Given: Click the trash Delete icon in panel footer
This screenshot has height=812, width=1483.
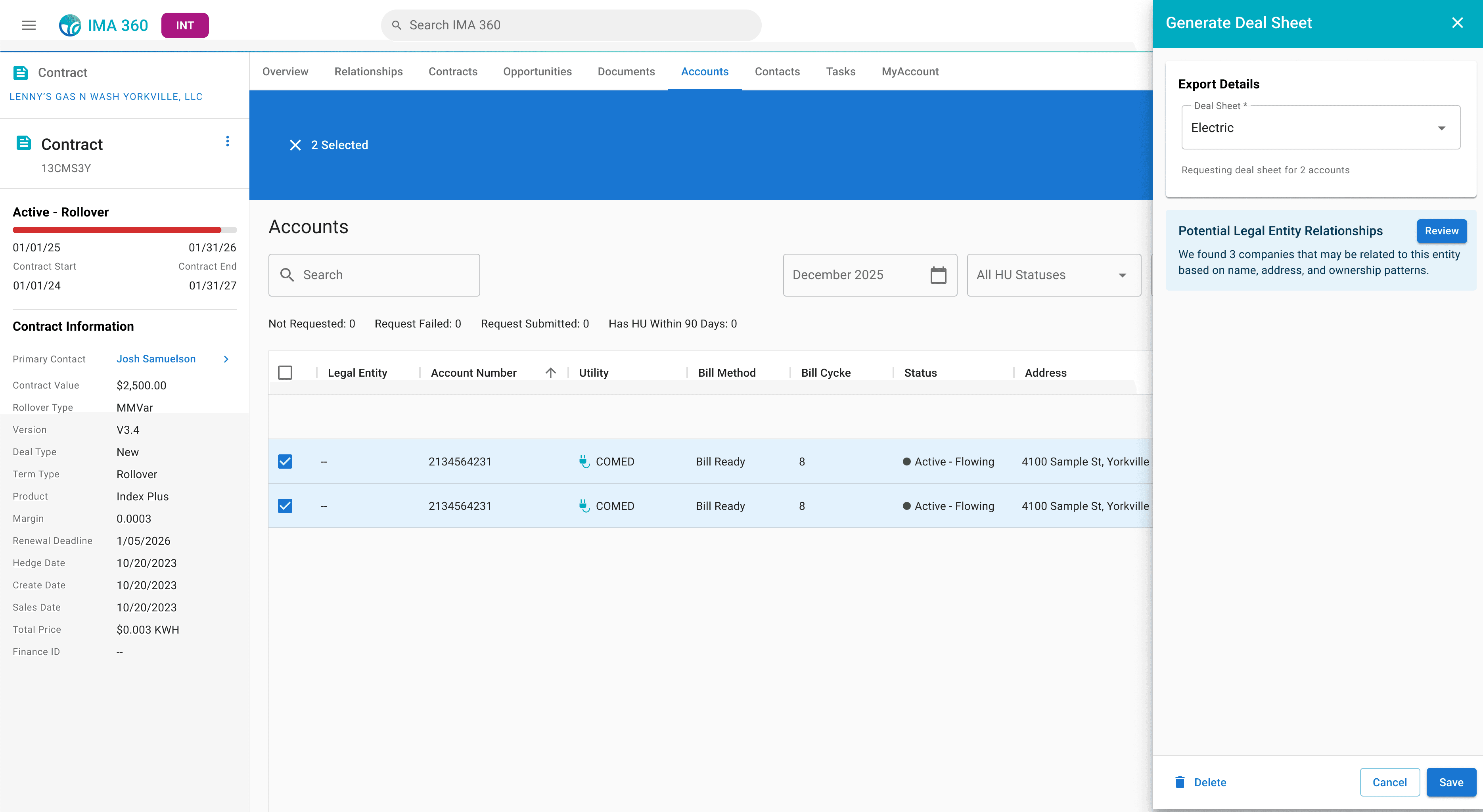Looking at the screenshot, I should [1180, 782].
